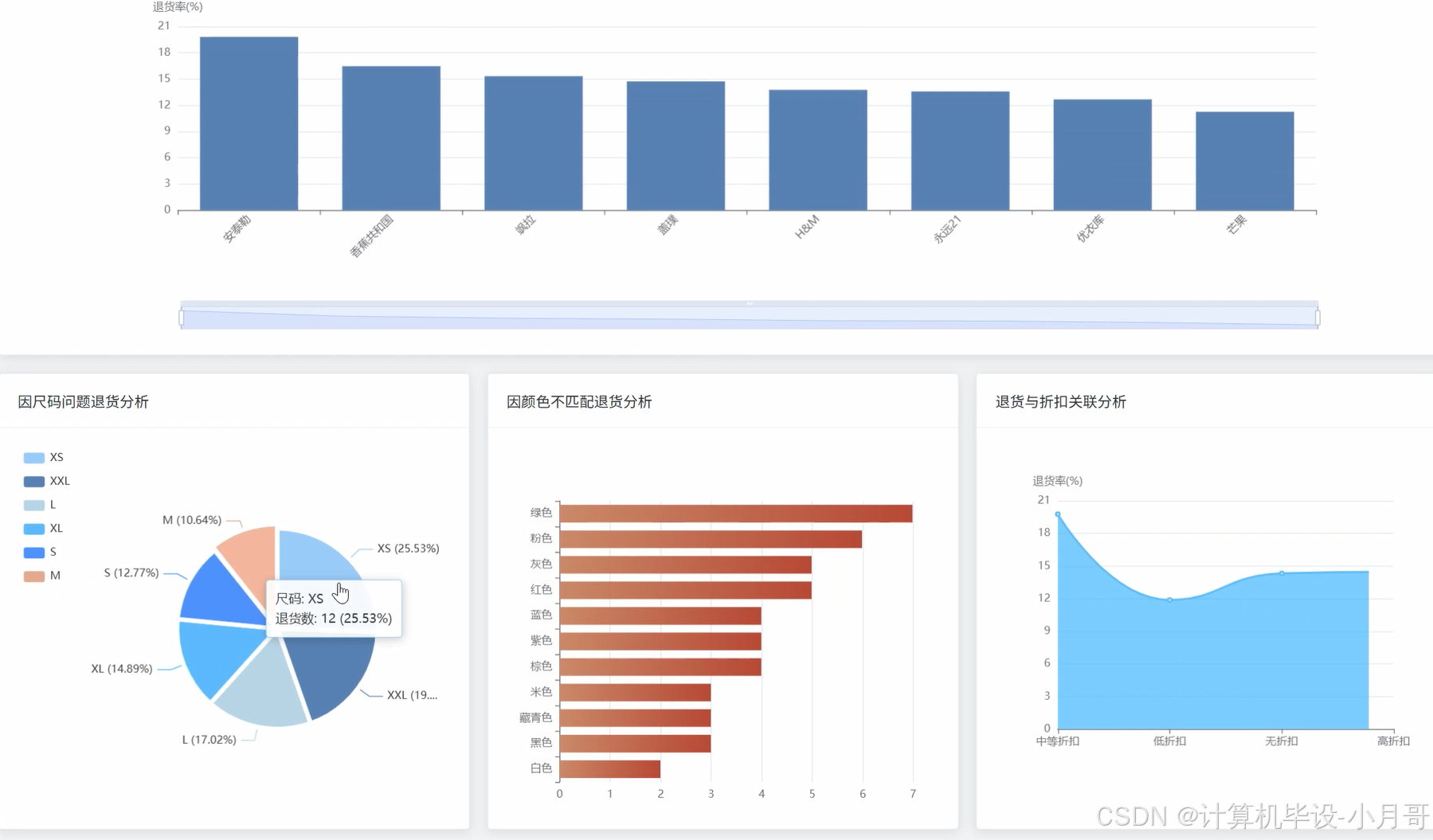Select the 绿色 horizontal bar
The image size is (1433, 840).
click(x=736, y=514)
